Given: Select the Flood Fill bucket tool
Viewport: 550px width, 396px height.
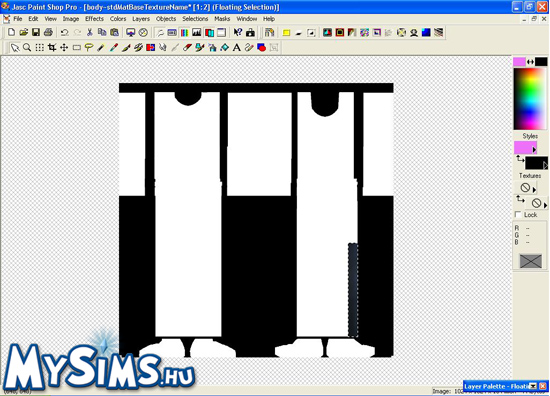Looking at the screenshot, I should 224,47.
